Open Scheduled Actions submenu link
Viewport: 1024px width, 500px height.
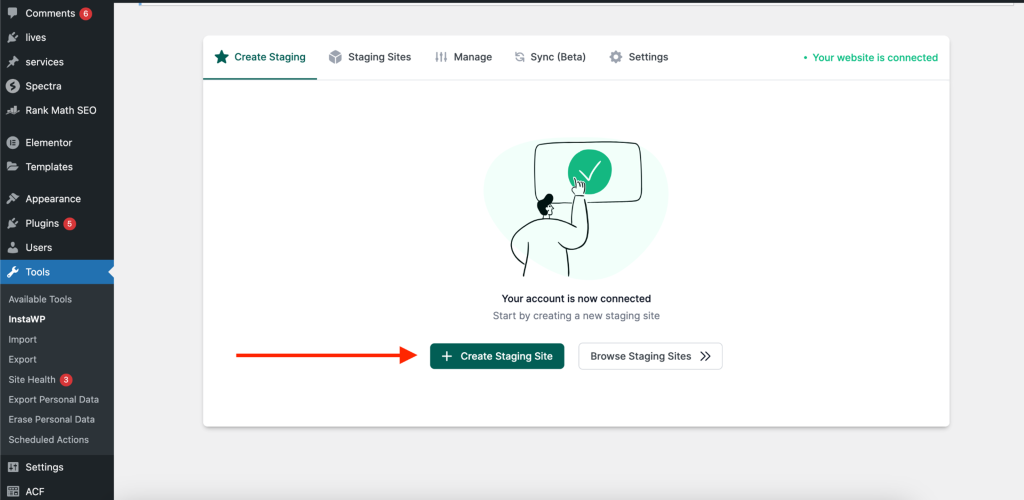48,440
